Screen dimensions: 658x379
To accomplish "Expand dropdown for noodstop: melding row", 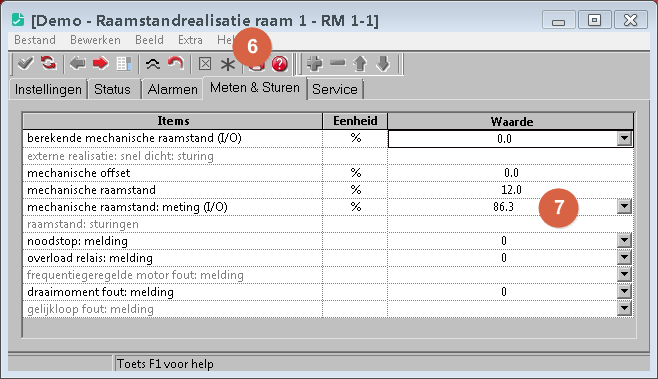I will (x=624, y=240).
